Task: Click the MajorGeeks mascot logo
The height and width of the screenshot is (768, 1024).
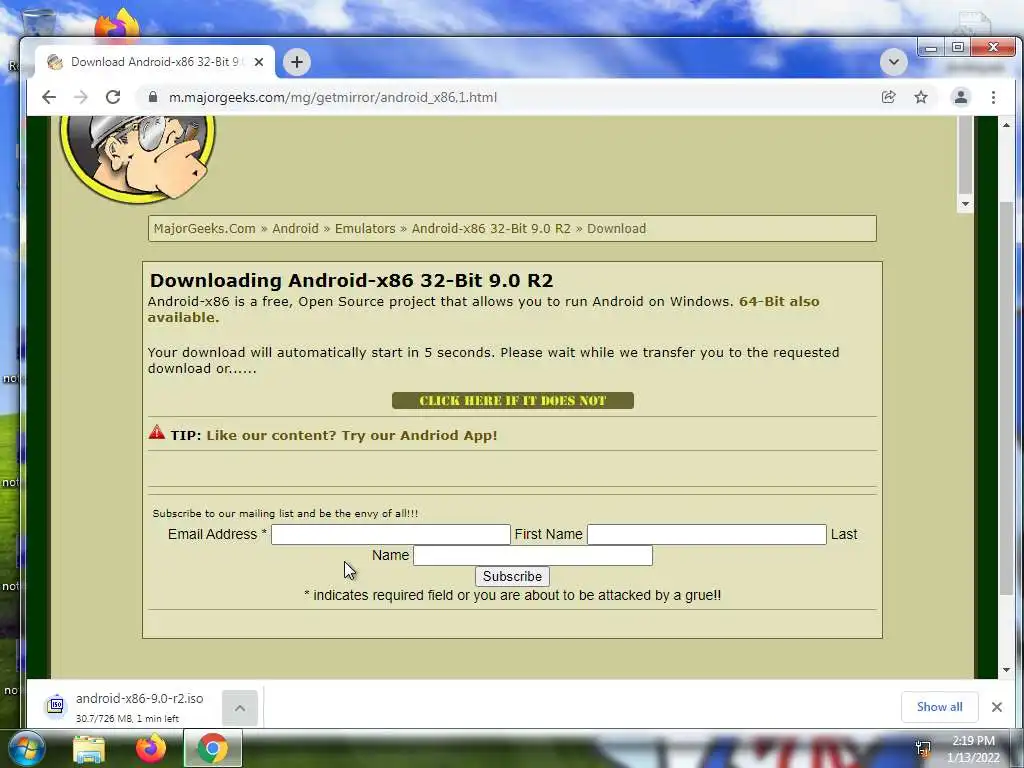Action: tap(137, 158)
